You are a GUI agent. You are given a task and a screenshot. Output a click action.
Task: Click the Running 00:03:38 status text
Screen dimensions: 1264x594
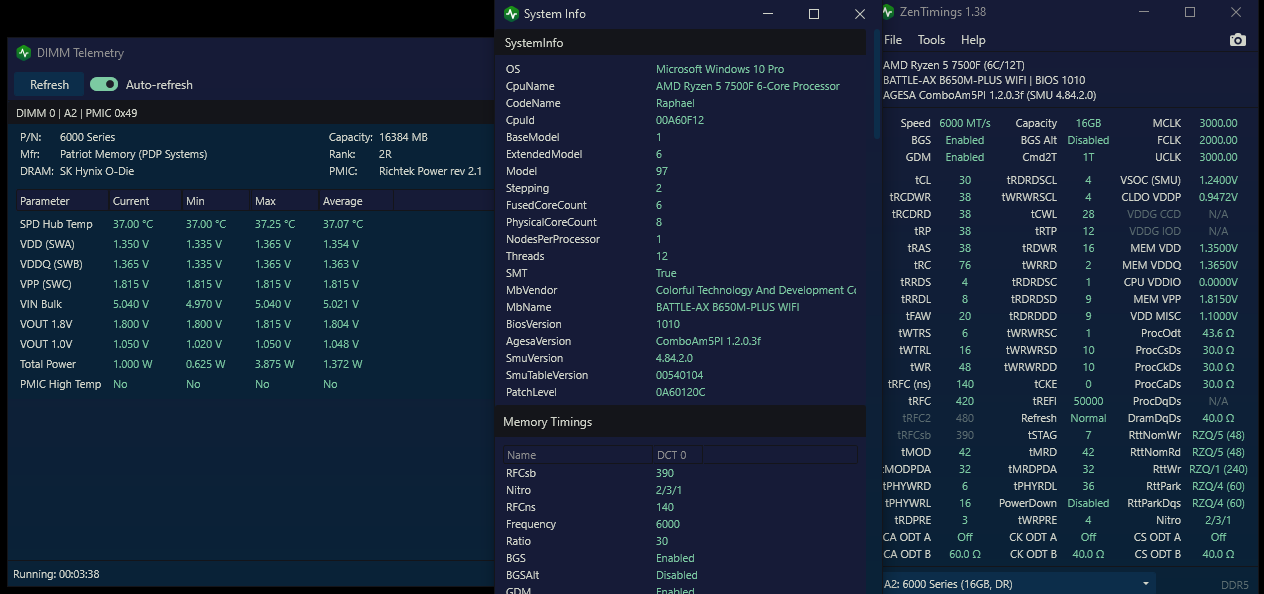[56, 574]
